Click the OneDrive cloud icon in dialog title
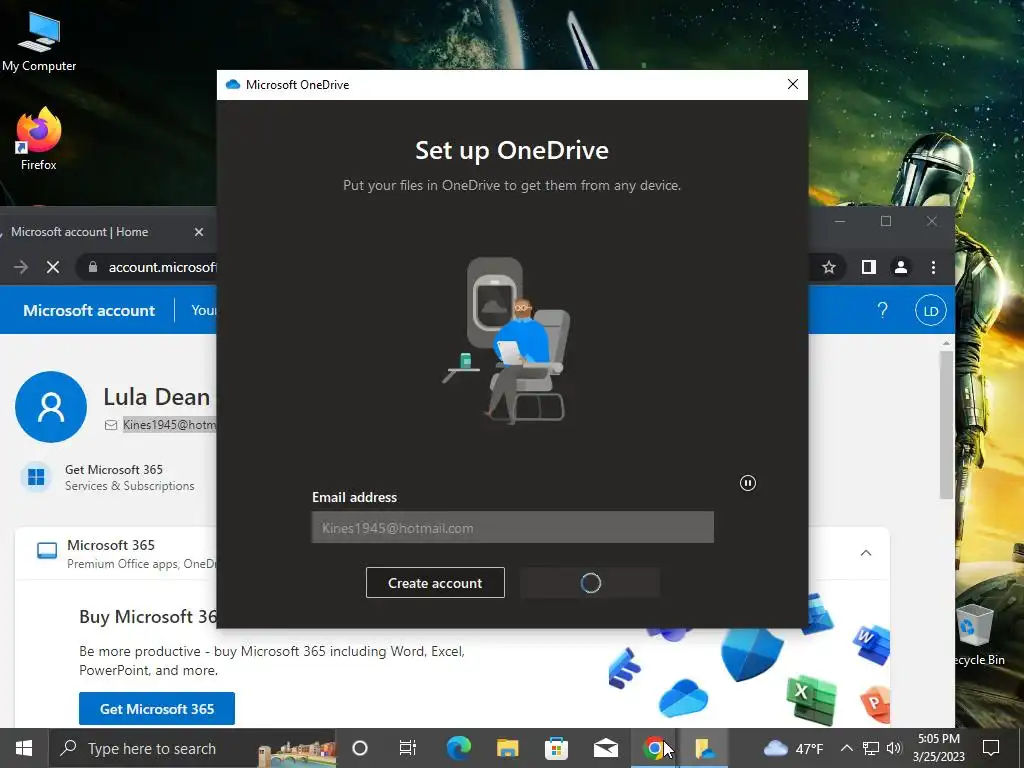Viewport: 1024px width, 768px height. (x=233, y=85)
